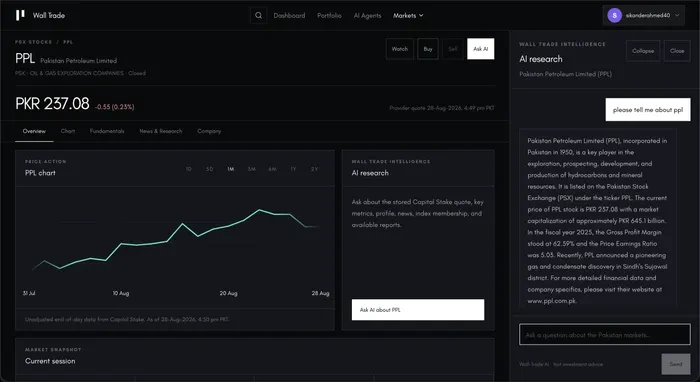Click the PPL breadcrumb item
The image size is (700, 382).
pos(68,42)
